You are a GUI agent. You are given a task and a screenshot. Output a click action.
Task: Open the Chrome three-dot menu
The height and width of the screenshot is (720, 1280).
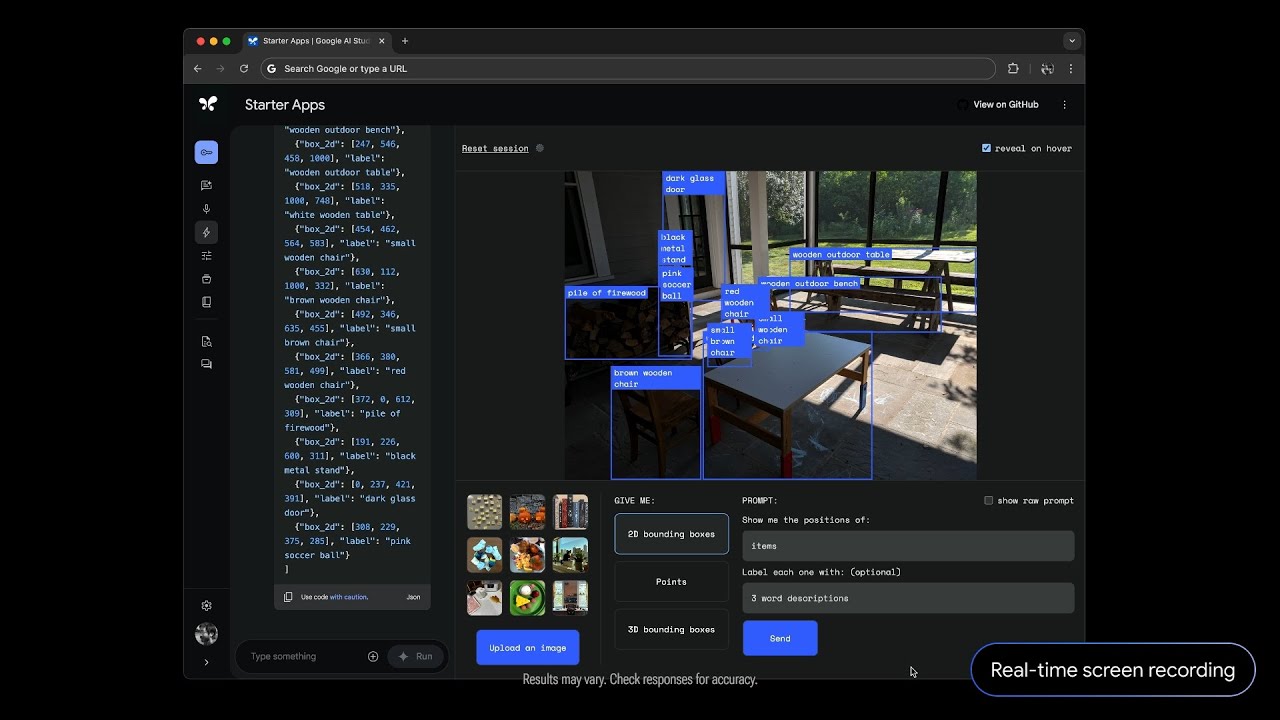coord(1071,68)
